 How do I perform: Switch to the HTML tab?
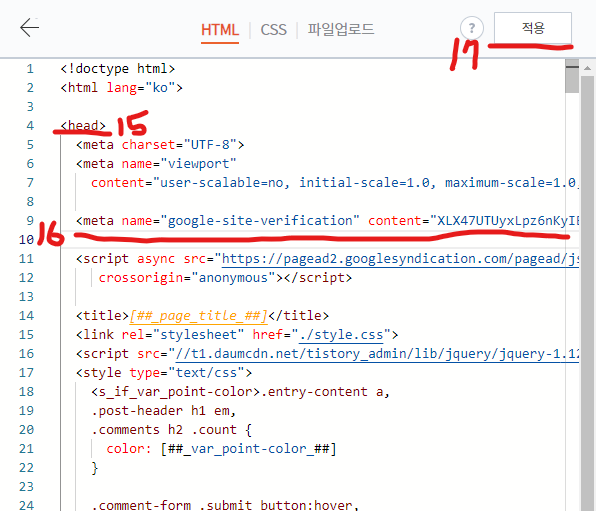(x=220, y=30)
